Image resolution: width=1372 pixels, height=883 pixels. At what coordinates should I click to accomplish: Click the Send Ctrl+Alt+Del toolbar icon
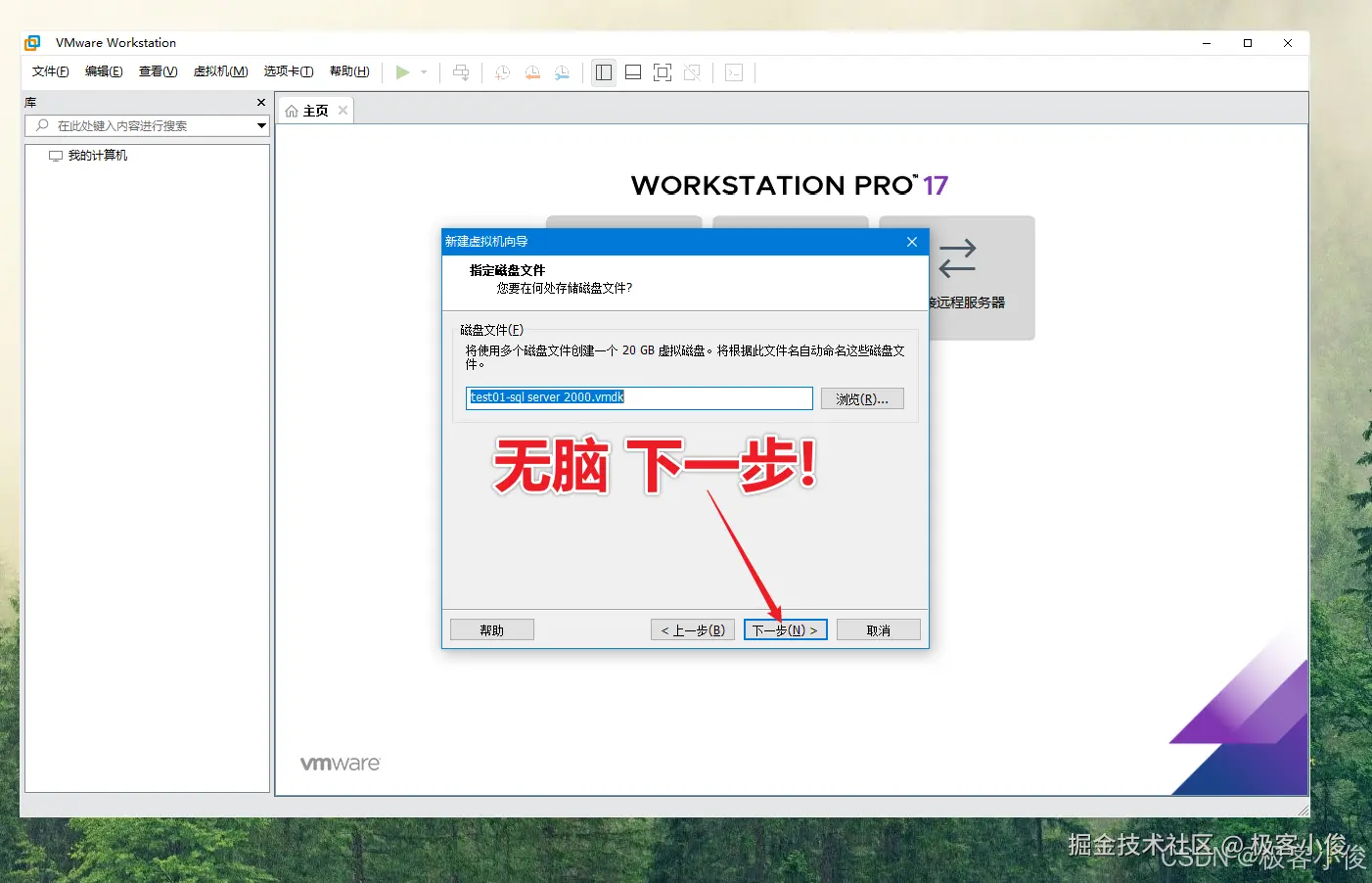pos(461,72)
